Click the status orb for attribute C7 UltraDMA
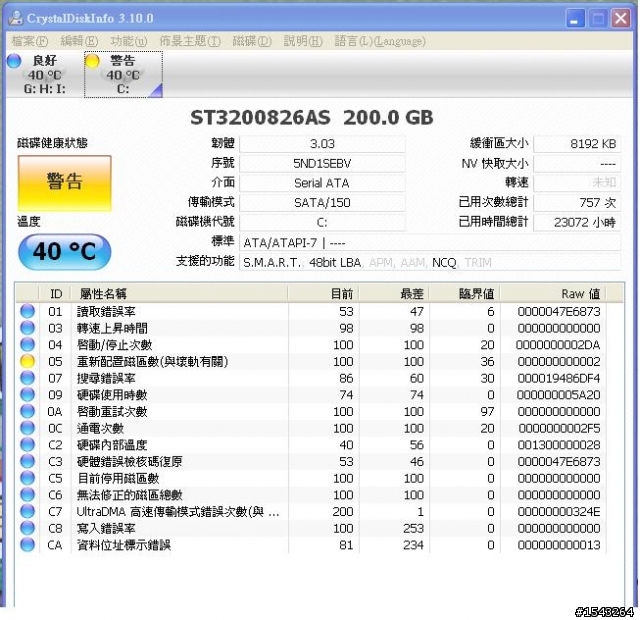 click(x=27, y=511)
